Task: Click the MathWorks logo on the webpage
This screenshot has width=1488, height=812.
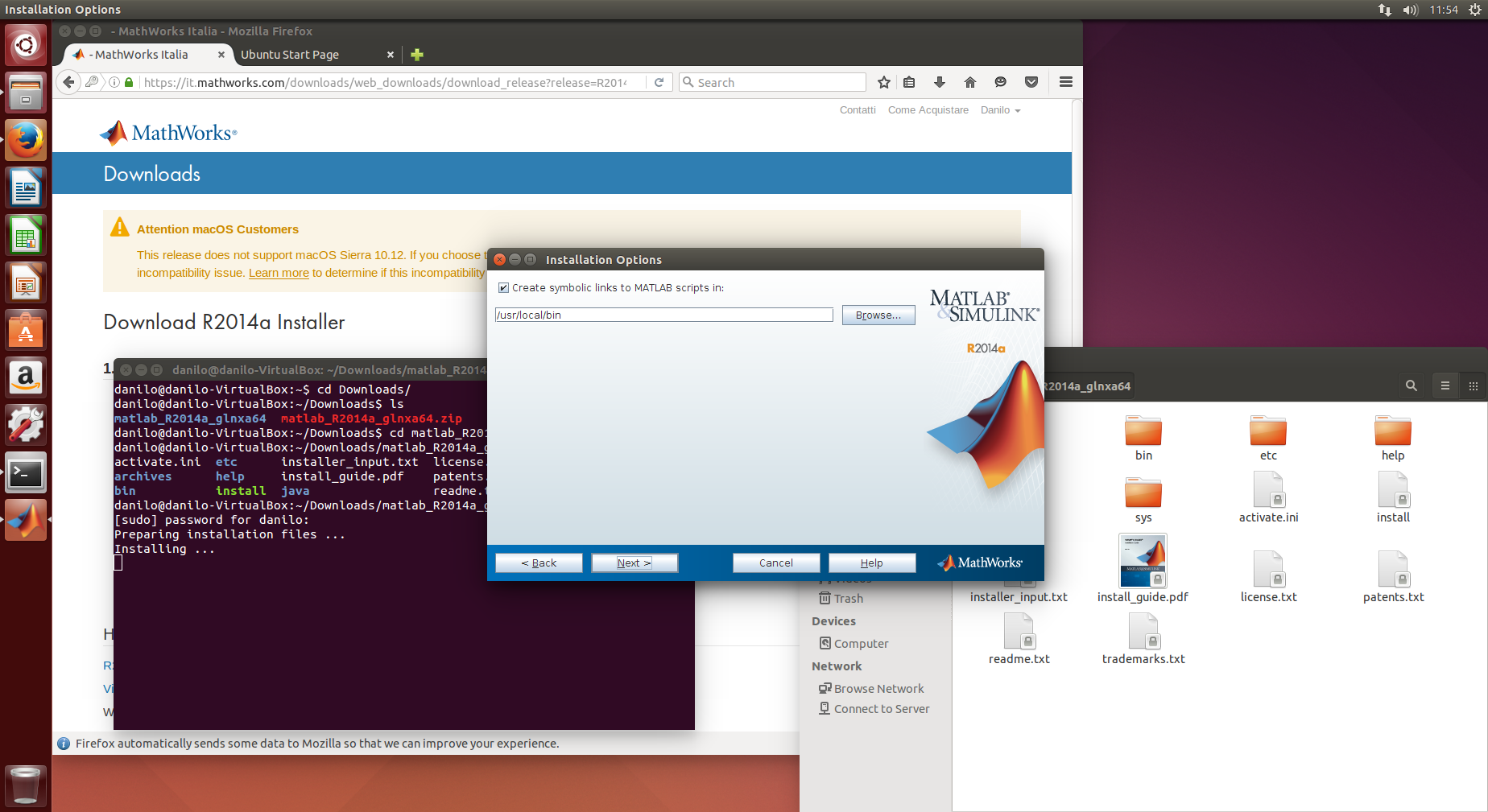Action: pyautogui.click(x=168, y=133)
